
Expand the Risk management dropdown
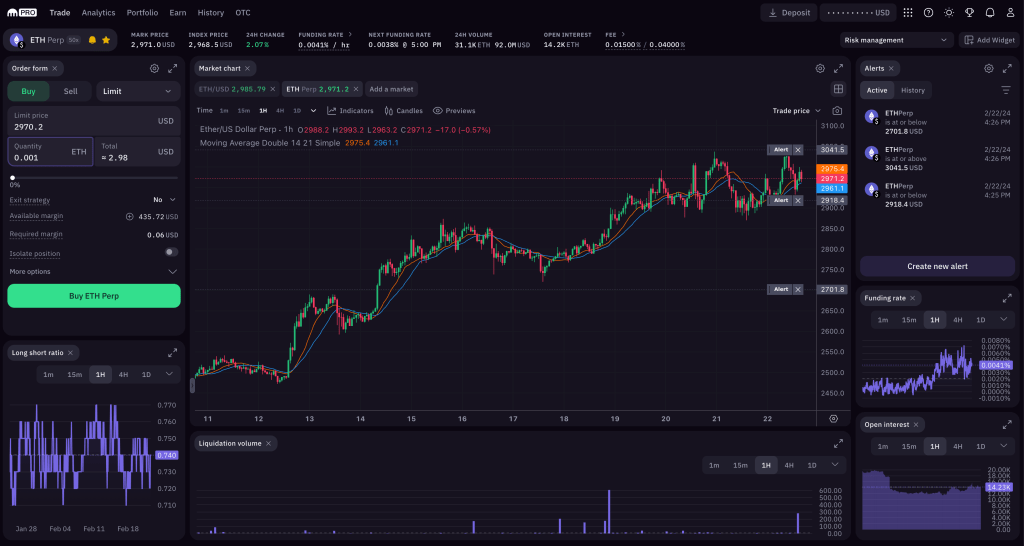(896, 40)
